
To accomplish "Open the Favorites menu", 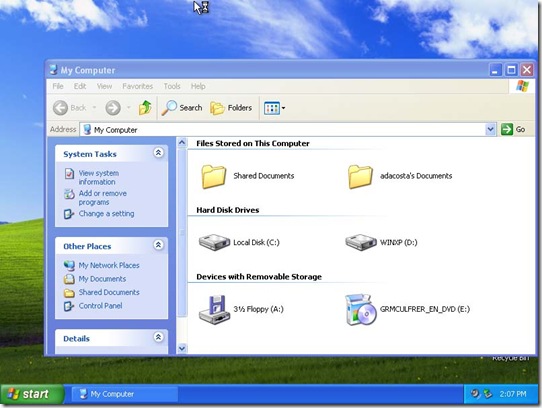I will click(137, 86).
